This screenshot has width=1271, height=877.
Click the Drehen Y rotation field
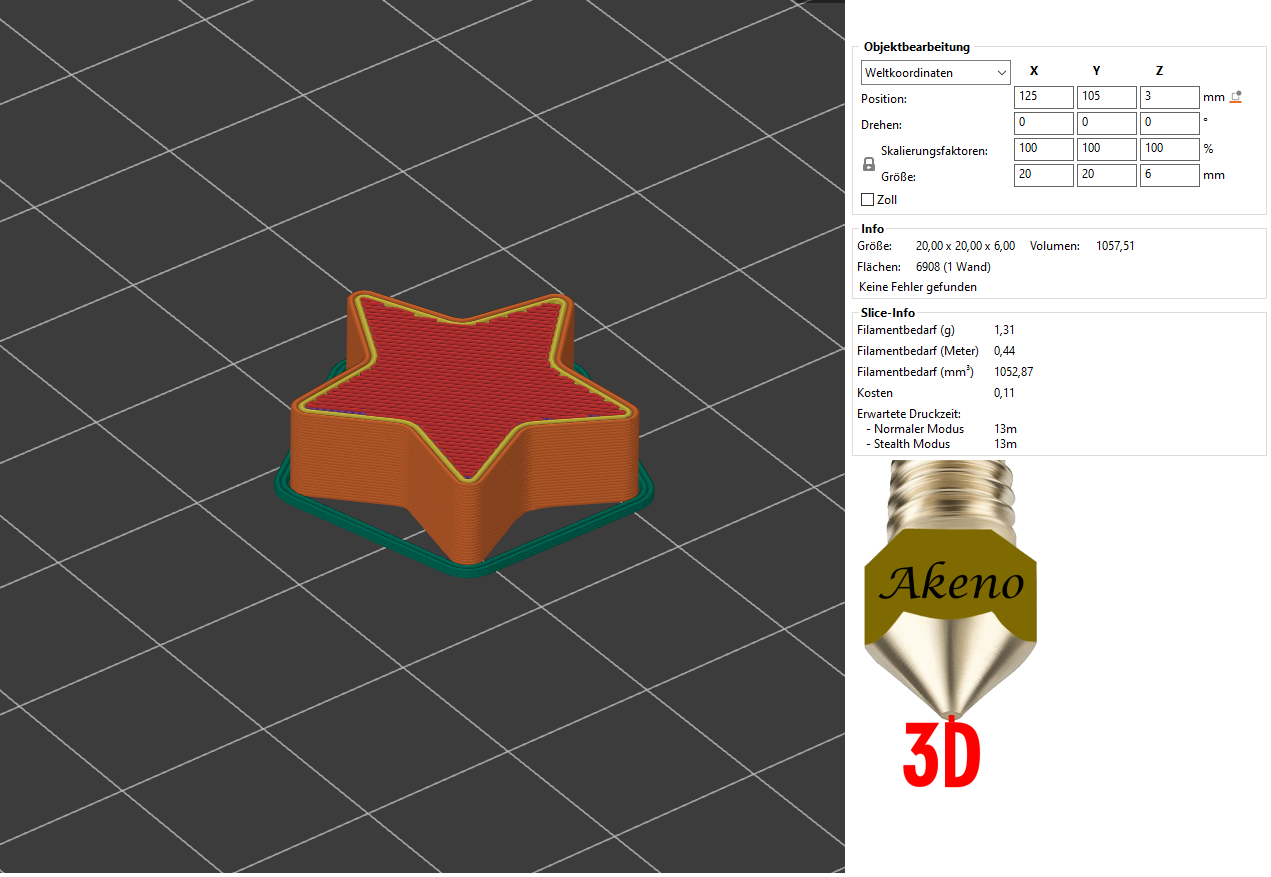click(x=1106, y=124)
